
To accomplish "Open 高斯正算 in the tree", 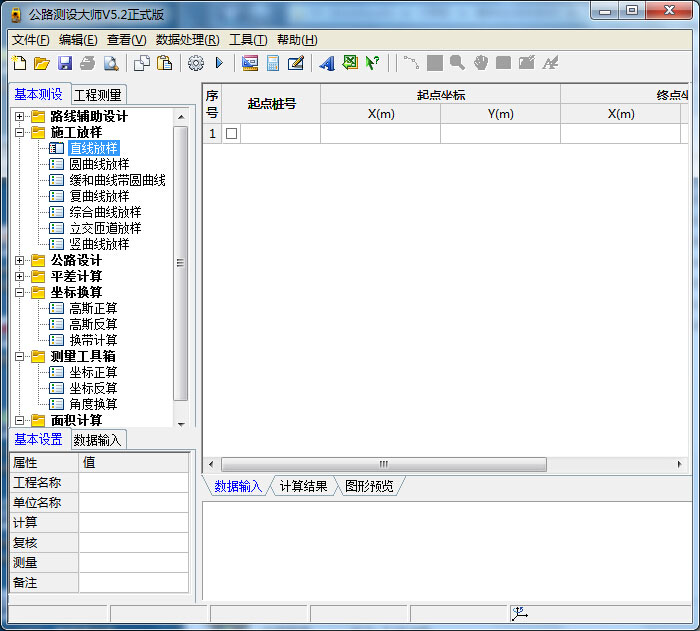I will [93, 309].
